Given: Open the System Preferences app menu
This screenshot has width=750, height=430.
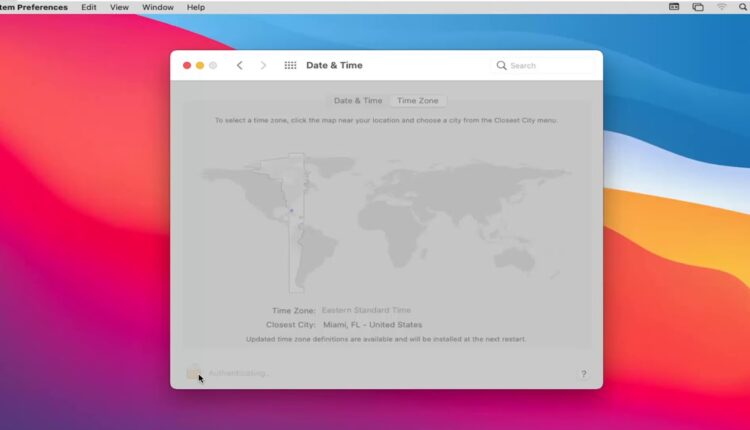Looking at the screenshot, I should click(x=33, y=7).
